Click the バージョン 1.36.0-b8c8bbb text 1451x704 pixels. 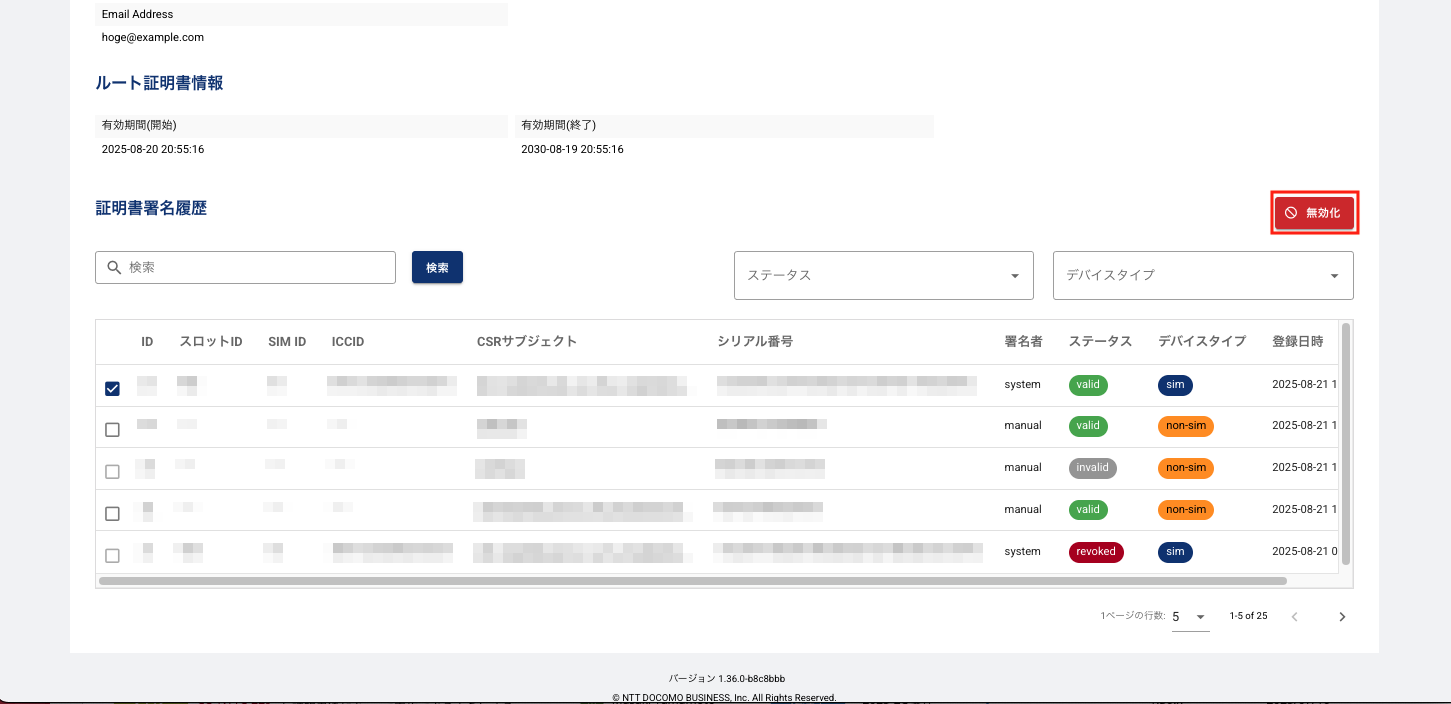click(726, 679)
